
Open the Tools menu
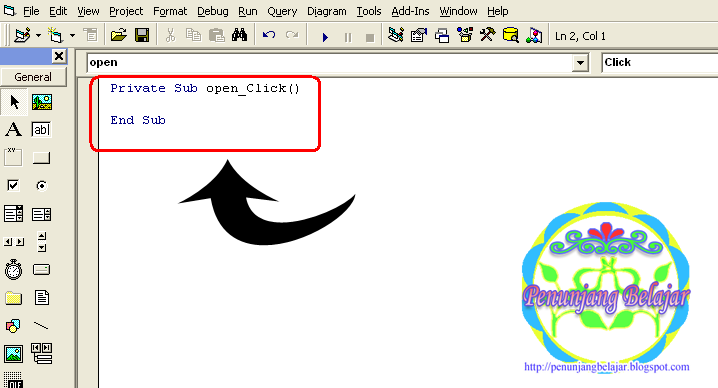coord(369,11)
